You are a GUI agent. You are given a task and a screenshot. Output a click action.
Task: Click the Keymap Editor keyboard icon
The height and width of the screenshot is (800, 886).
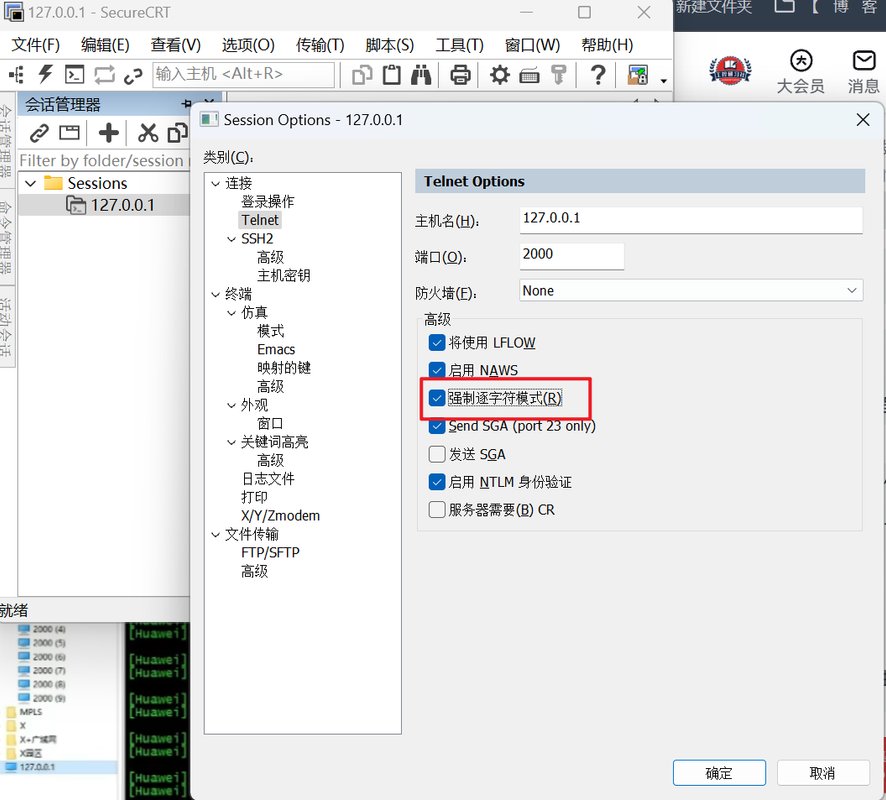(529, 75)
